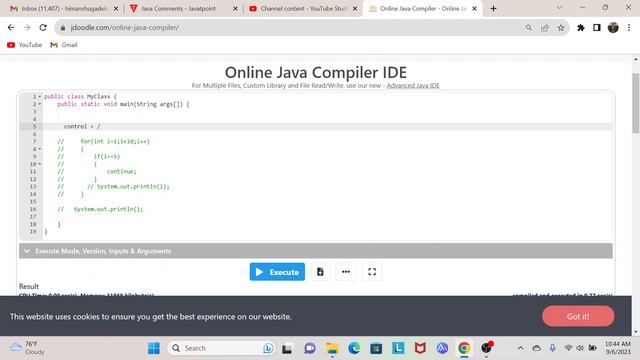Click the 'public class MyClass' line
Screen dimensions: 640x360
tap(80, 97)
